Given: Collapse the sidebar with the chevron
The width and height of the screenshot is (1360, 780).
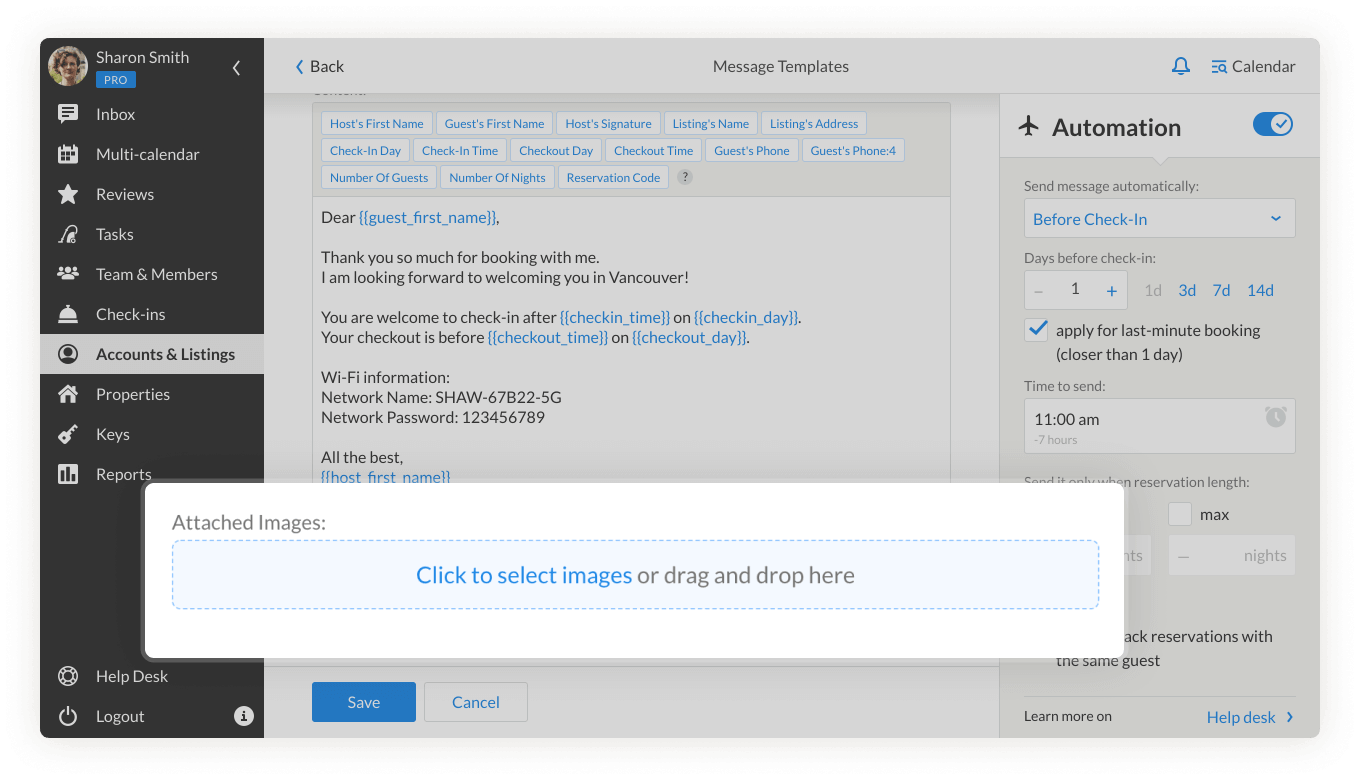Looking at the screenshot, I should click(x=237, y=68).
